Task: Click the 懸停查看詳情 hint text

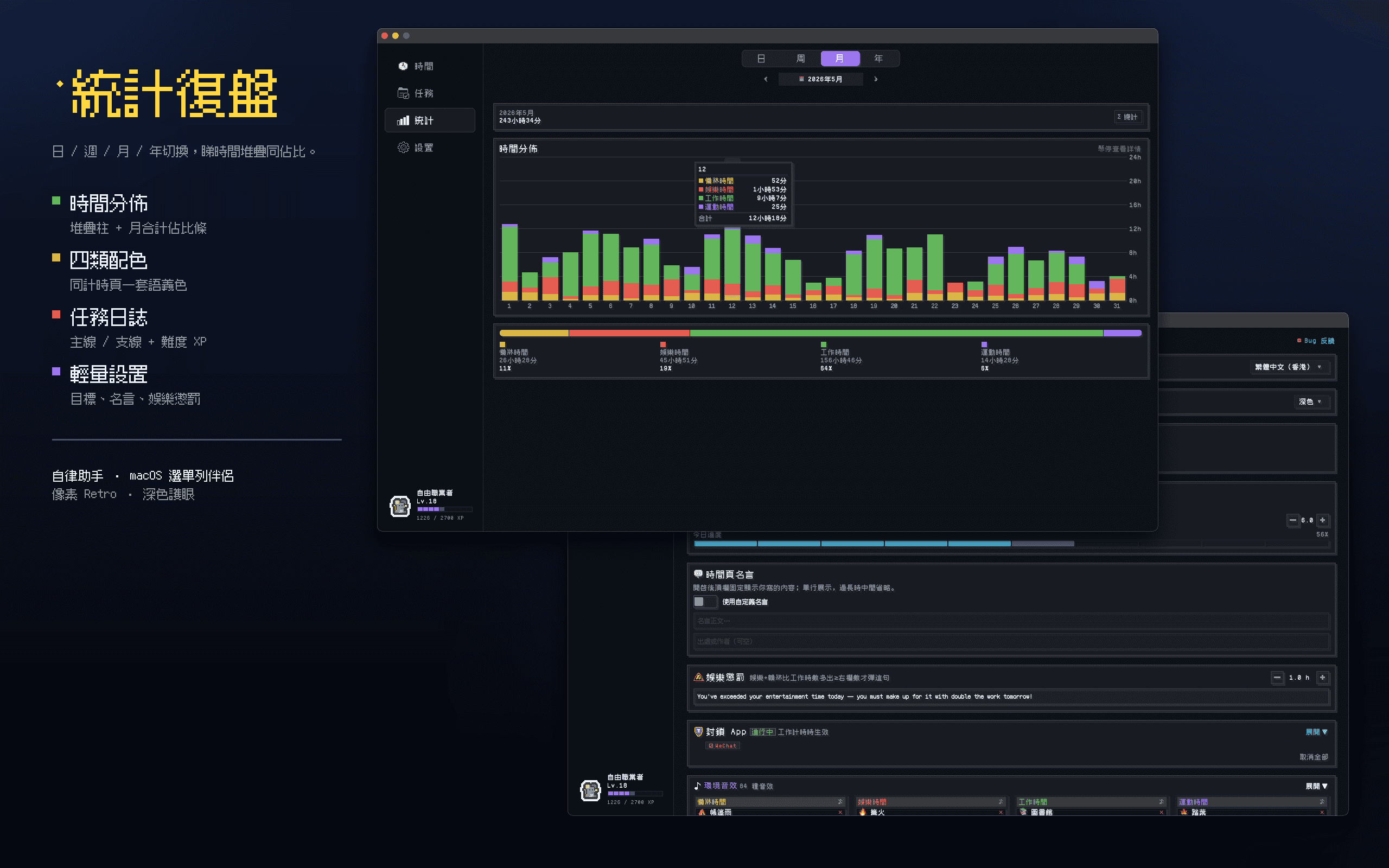Action: tap(1119, 149)
